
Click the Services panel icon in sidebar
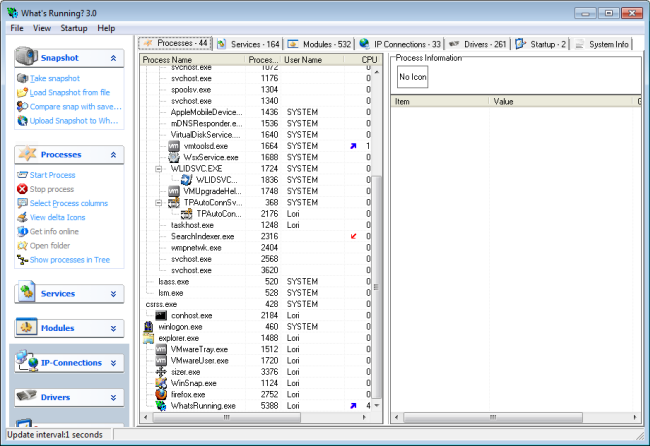pos(27,292)
